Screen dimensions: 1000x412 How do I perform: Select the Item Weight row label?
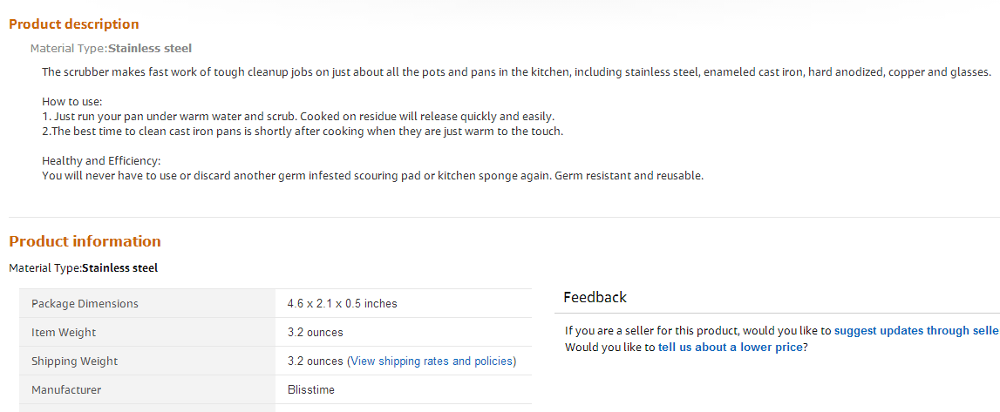click(x=64, y=332)
